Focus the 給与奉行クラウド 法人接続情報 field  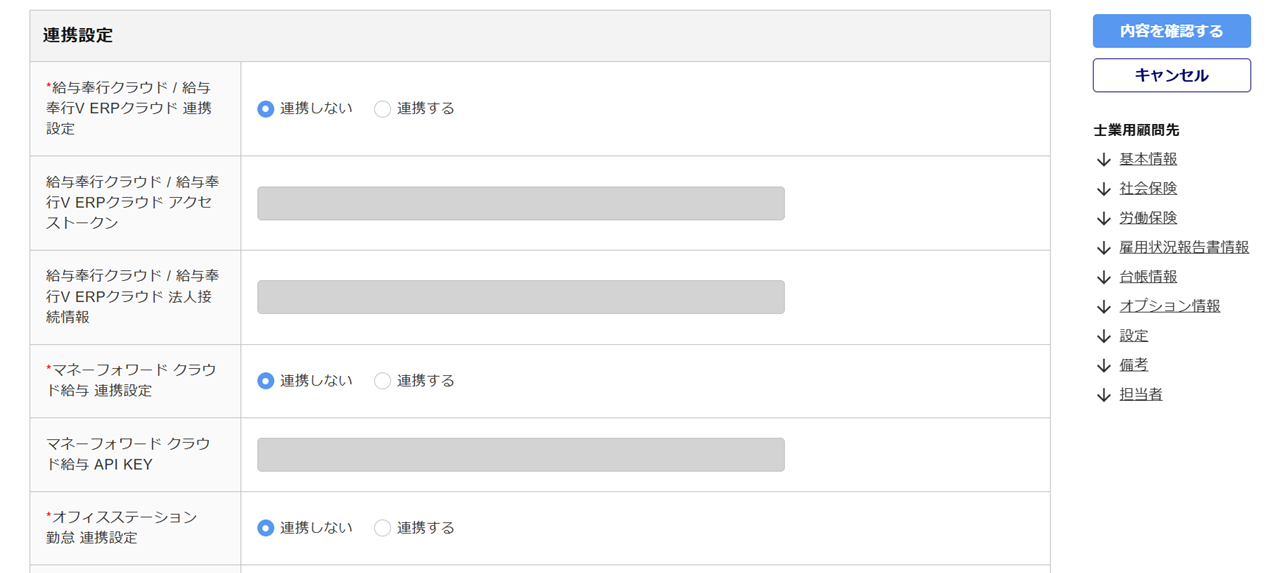click(x=520, y=297)
